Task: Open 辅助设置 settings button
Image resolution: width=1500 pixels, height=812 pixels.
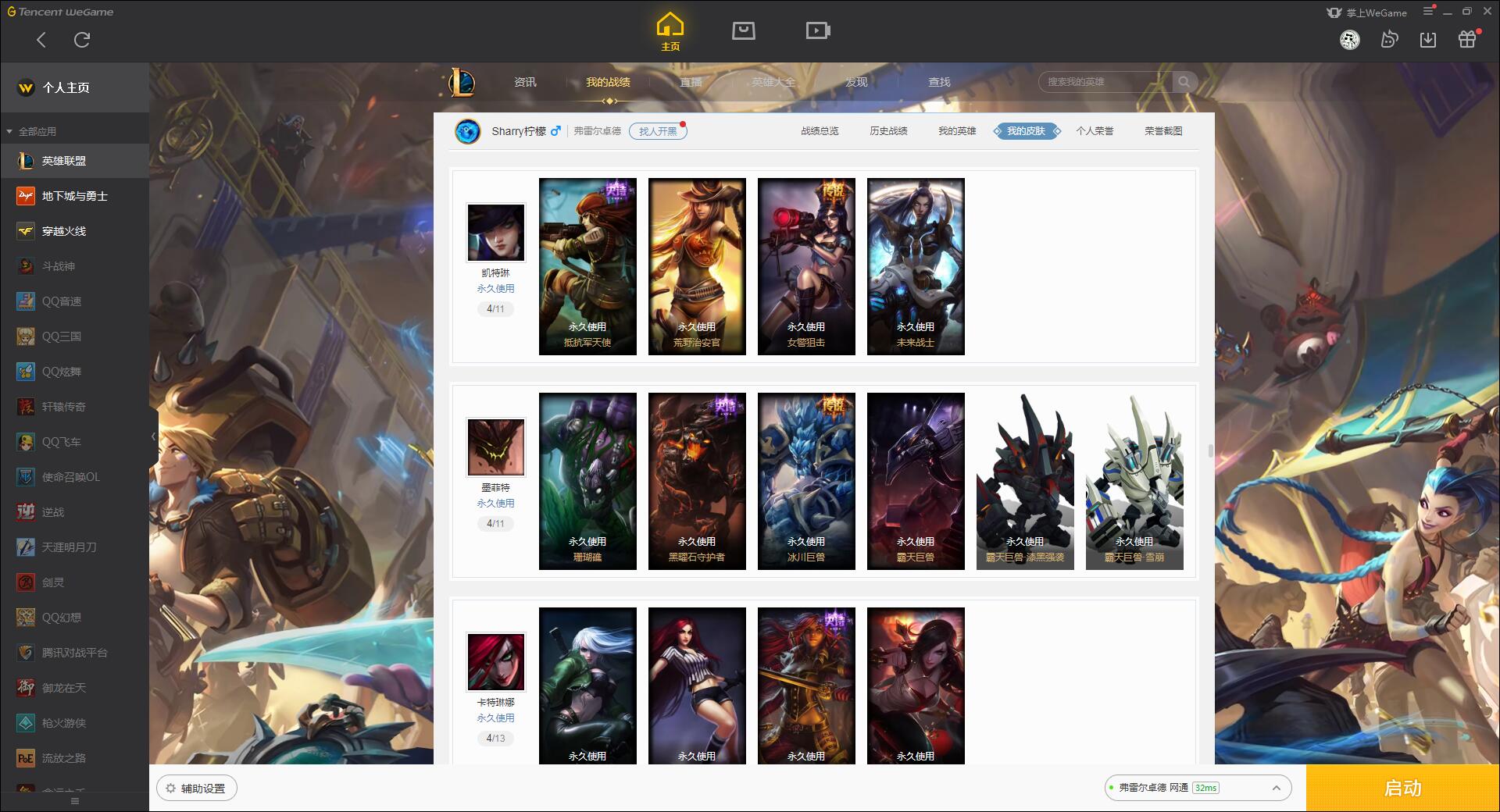Action: (x=197, y=789)
